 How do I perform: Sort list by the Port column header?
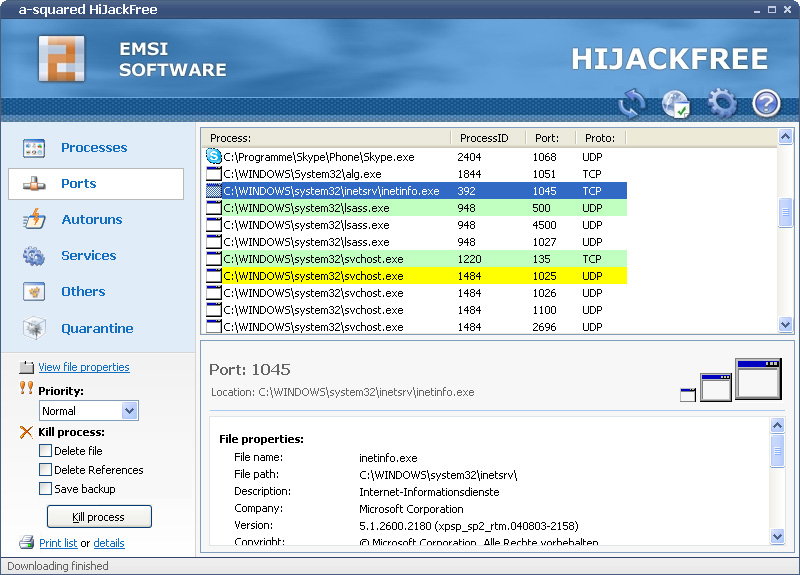[x=550, y=138]
